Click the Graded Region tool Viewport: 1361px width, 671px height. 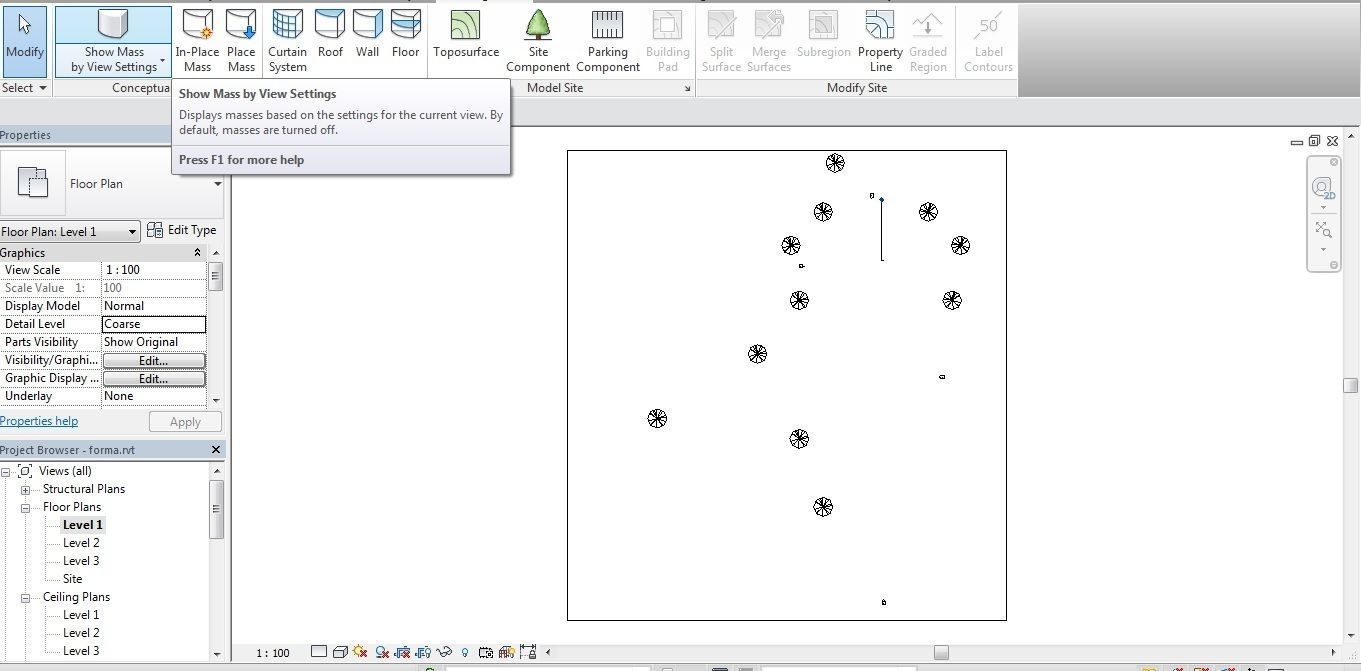(927, 41)
